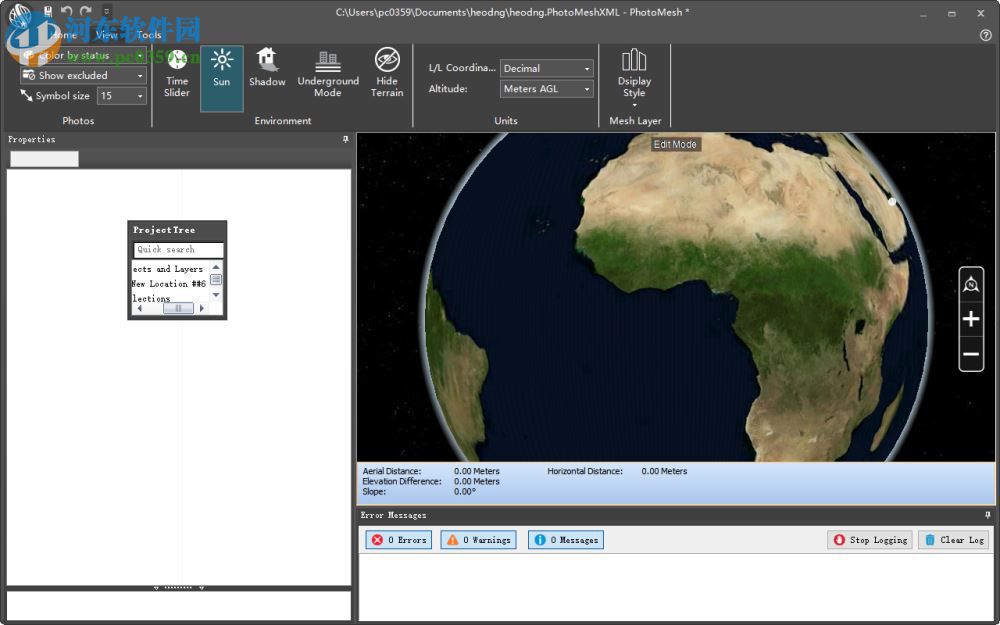Click the compass north navigation icon

click(x=970, y=285)
